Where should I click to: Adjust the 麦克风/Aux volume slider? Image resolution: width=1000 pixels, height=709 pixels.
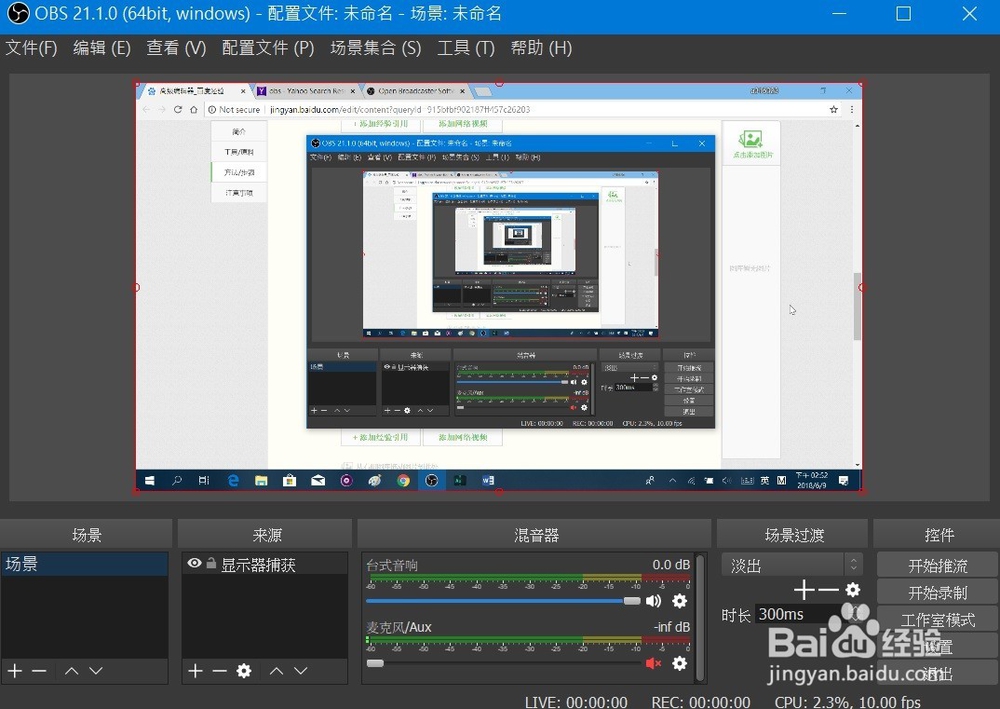(503, 663)
